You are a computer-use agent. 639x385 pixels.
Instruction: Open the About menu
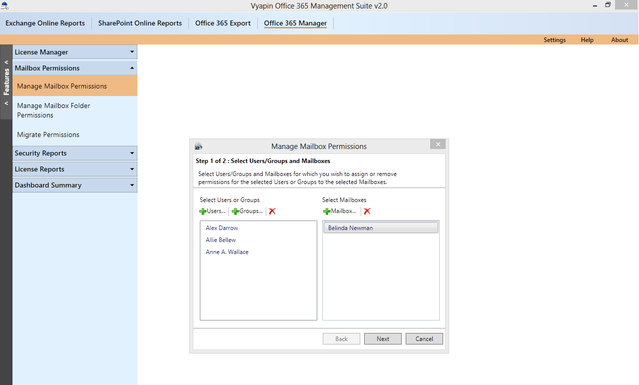pos(619,40)
